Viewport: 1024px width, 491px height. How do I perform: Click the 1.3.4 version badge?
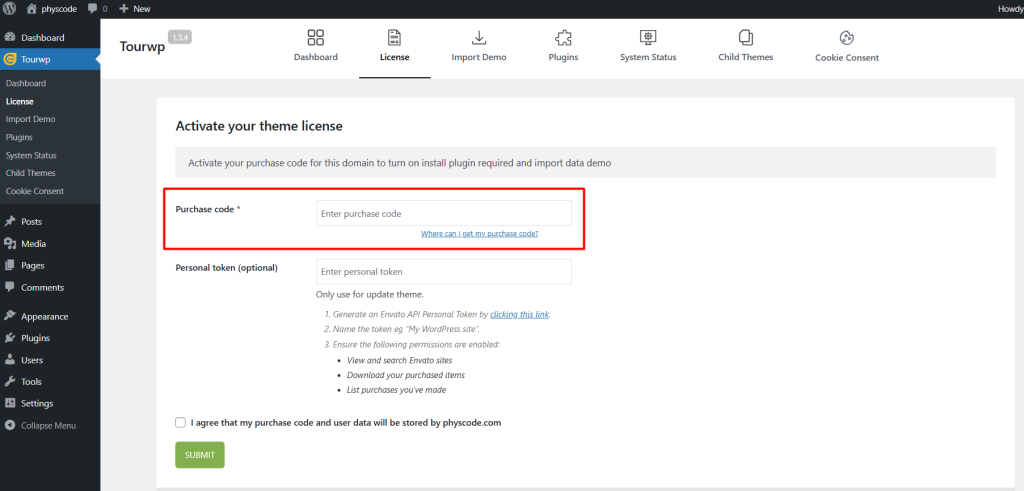pos(180,37)
